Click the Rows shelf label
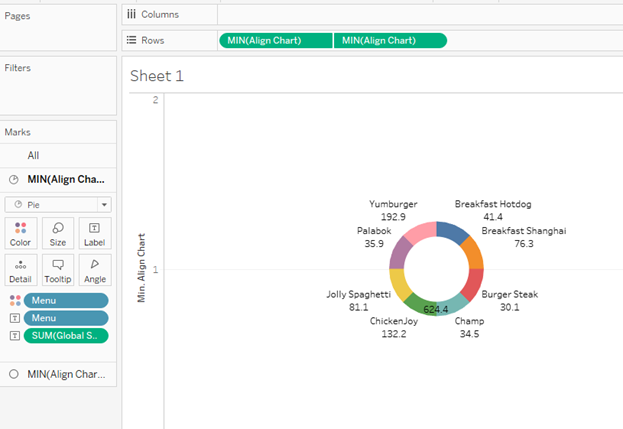Screen dimensions: 623x429 153,40
